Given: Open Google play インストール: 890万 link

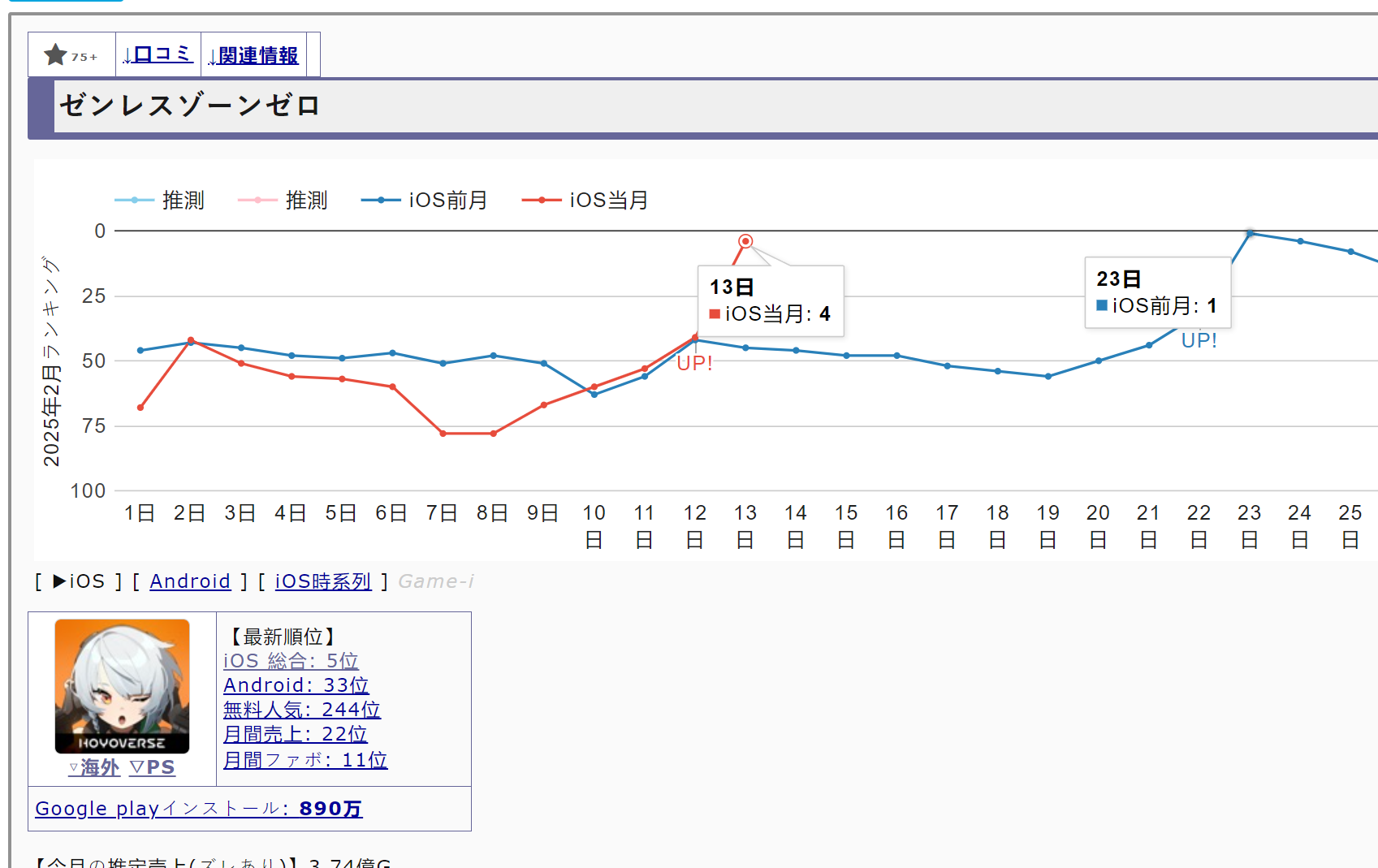Looking at the screenshot, I should pos(199,809).
